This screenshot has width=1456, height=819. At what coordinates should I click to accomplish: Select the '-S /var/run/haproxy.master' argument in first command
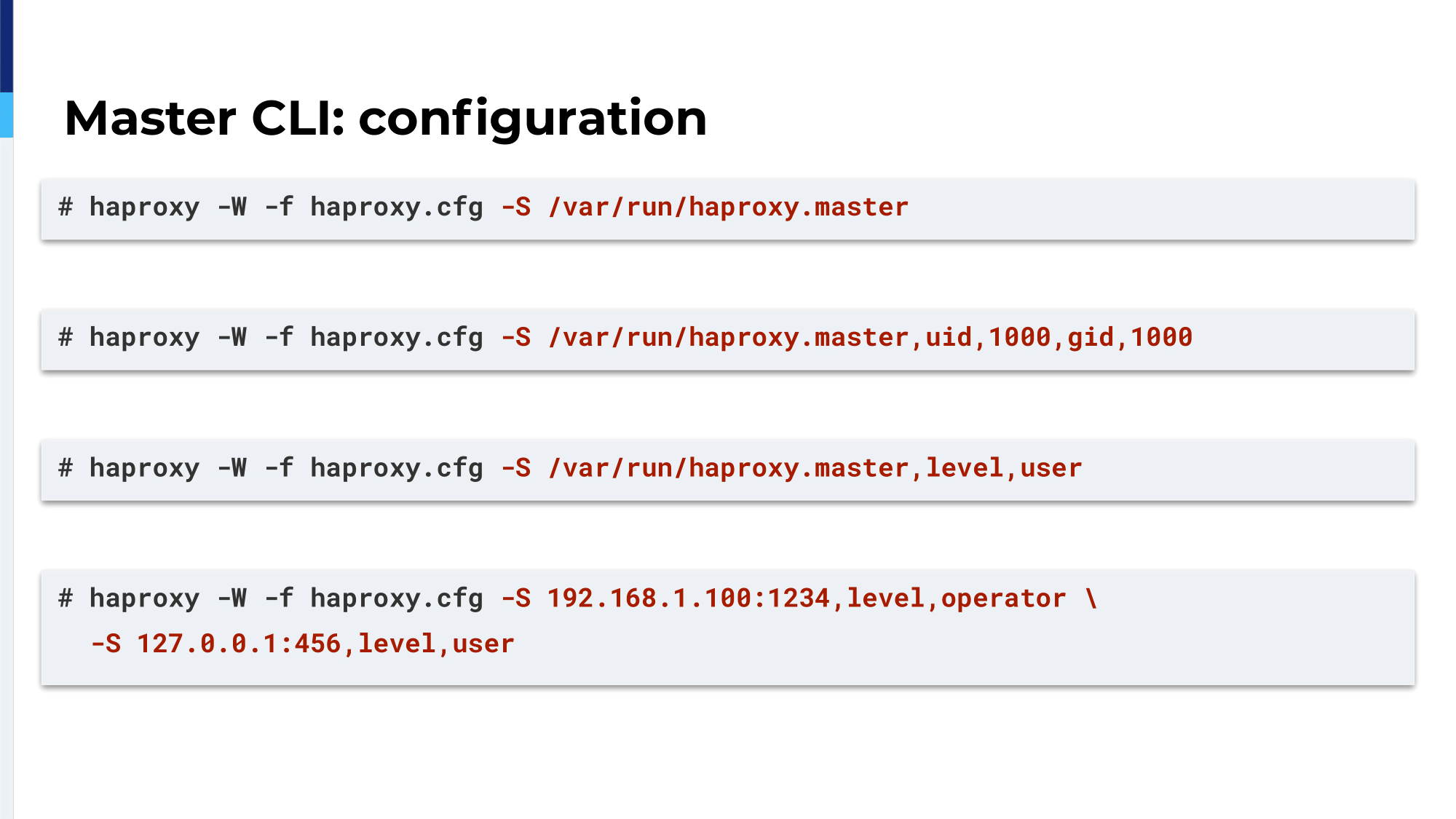[x=705, y=207]
